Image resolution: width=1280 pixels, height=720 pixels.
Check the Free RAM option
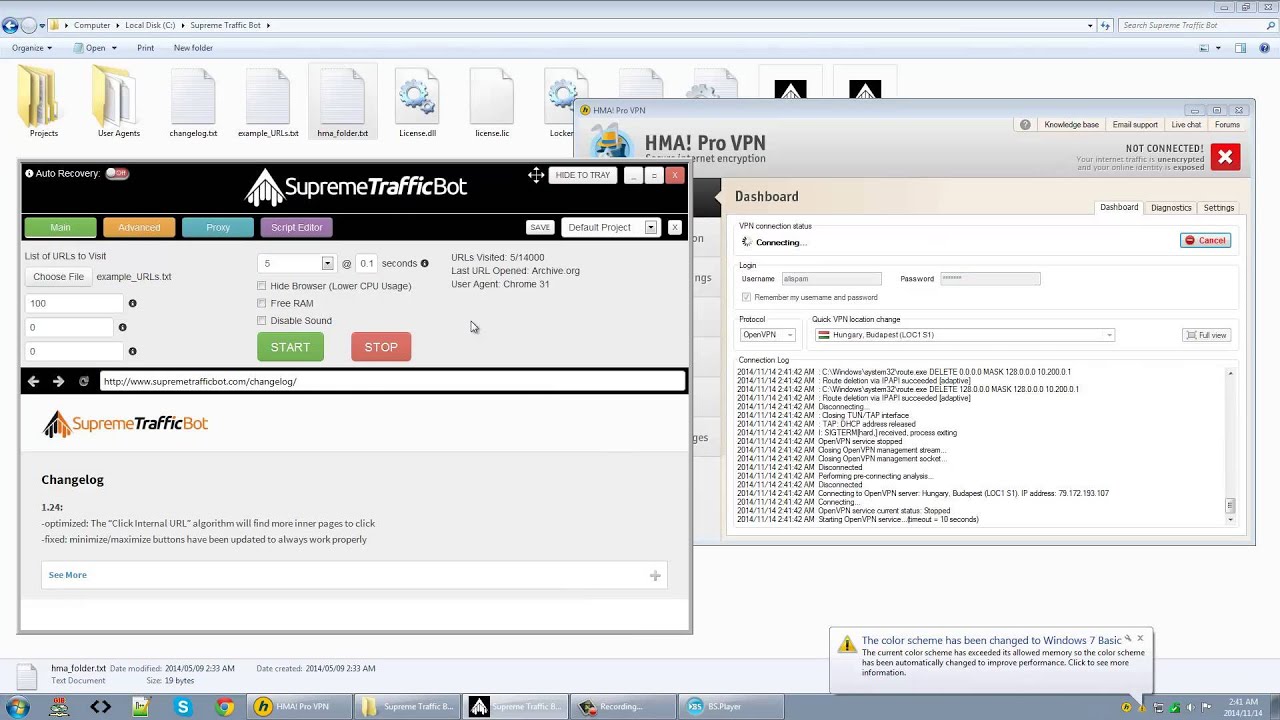coord(262,303)
